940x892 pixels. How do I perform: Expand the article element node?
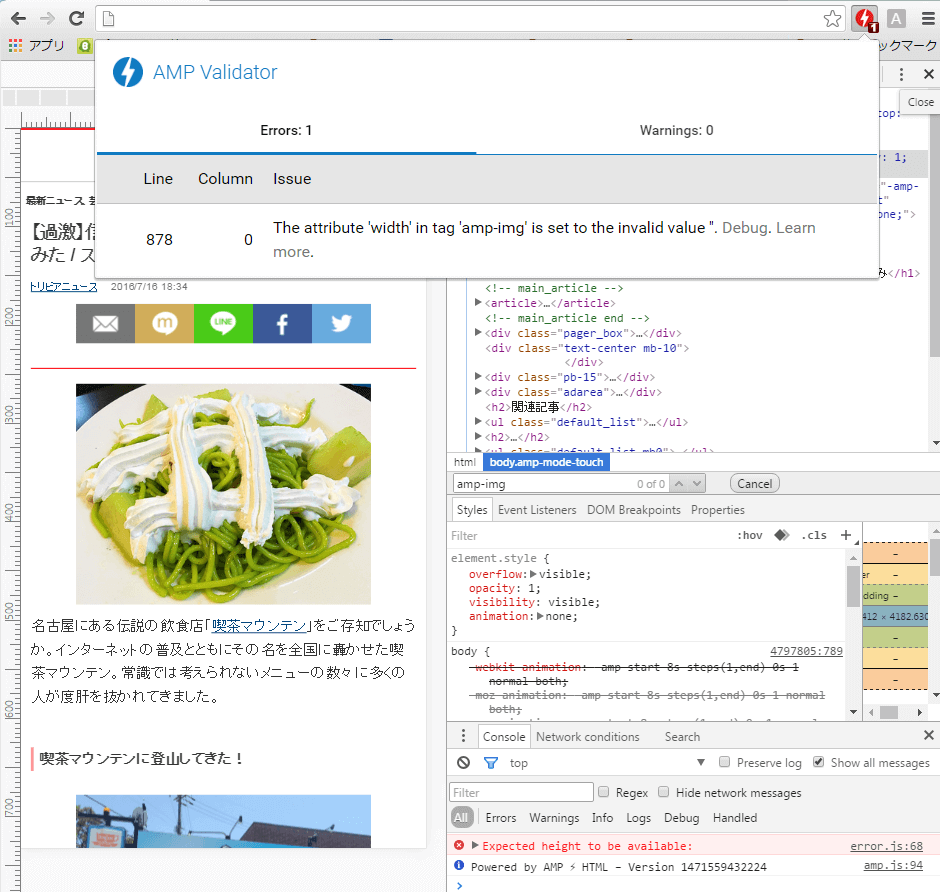click(478, 303)
